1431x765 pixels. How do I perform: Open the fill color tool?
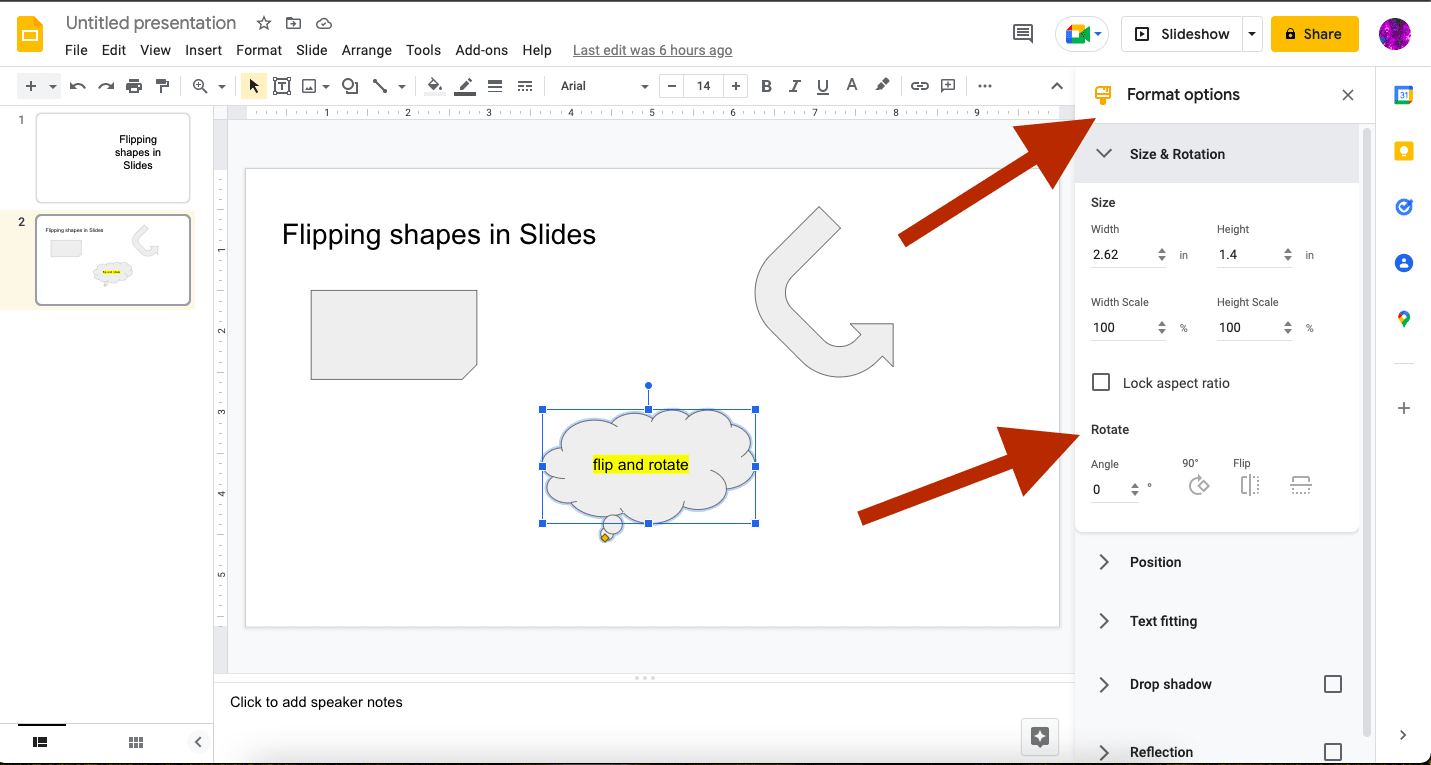435,86
